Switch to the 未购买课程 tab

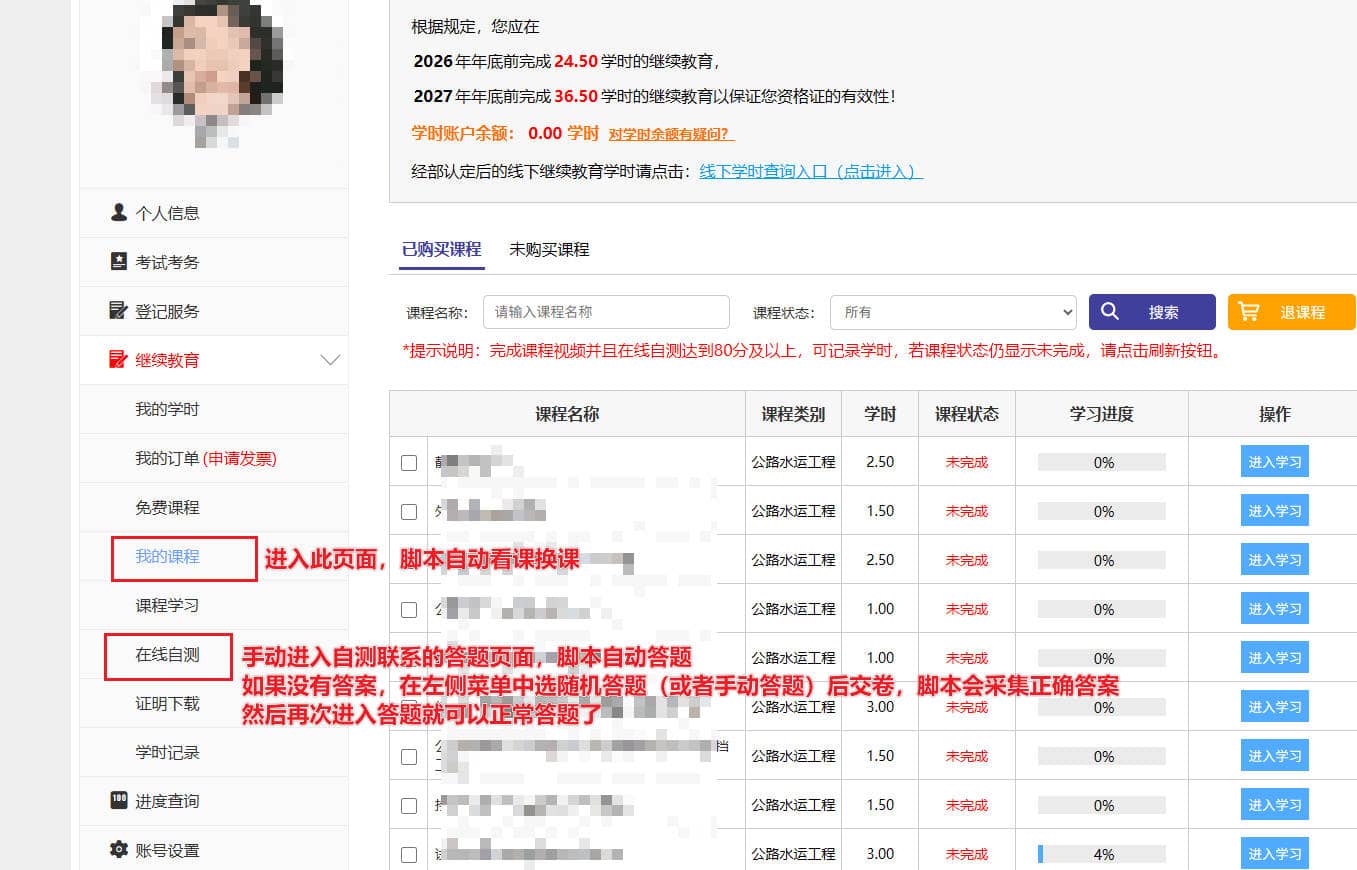coord(549,250)
